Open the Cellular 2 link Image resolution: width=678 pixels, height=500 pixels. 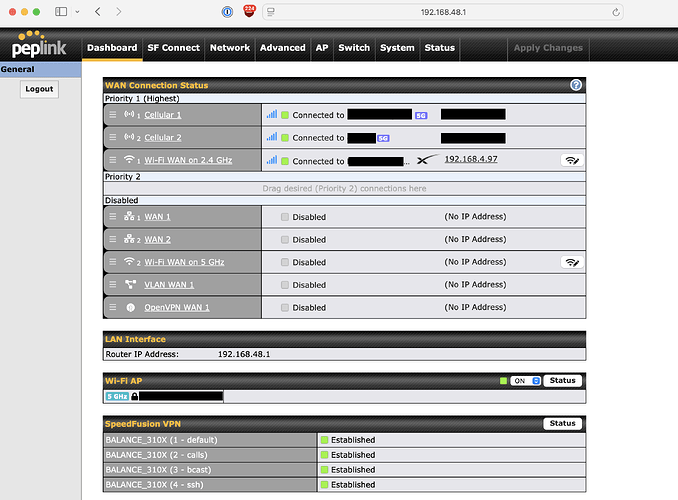[x=163, y=138]
